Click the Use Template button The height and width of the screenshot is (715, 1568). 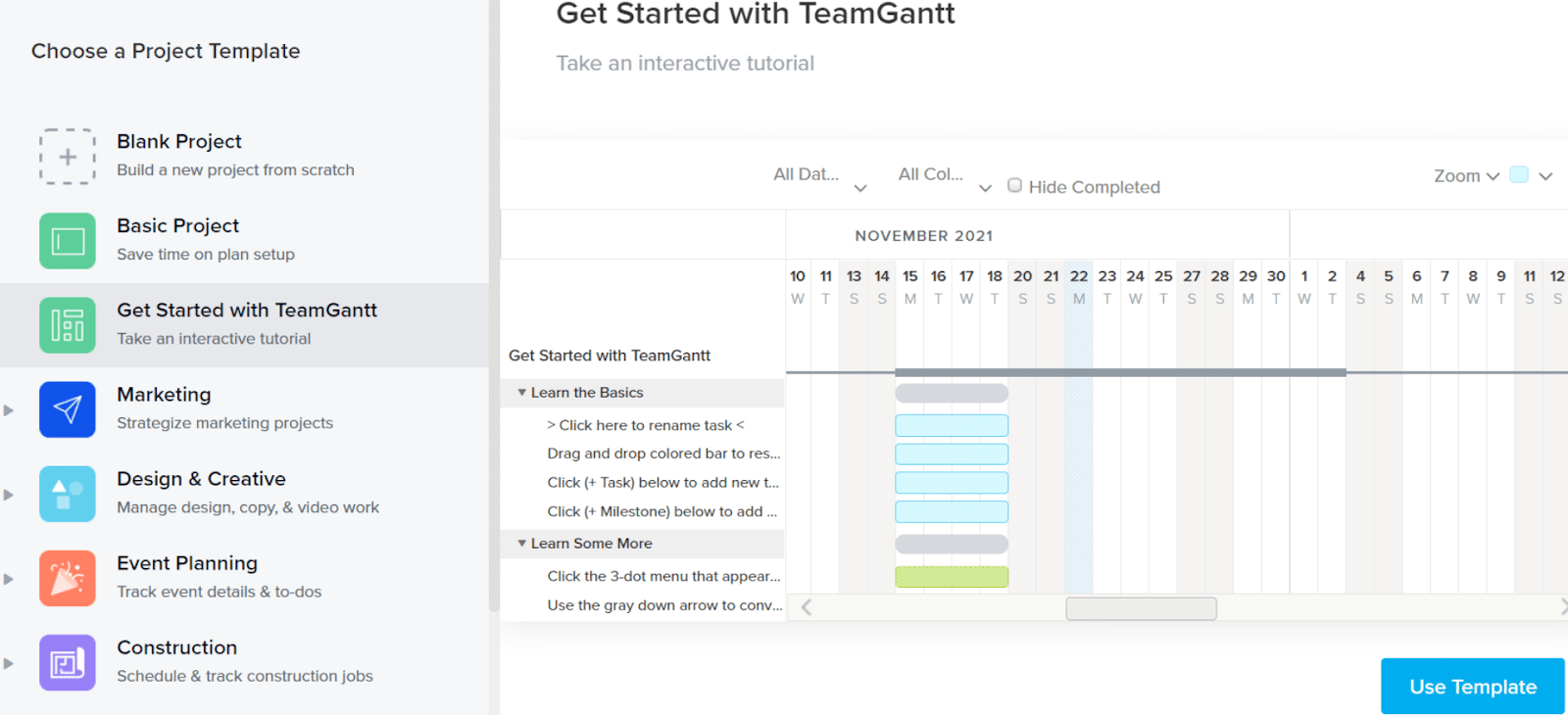pos(1472,687)
